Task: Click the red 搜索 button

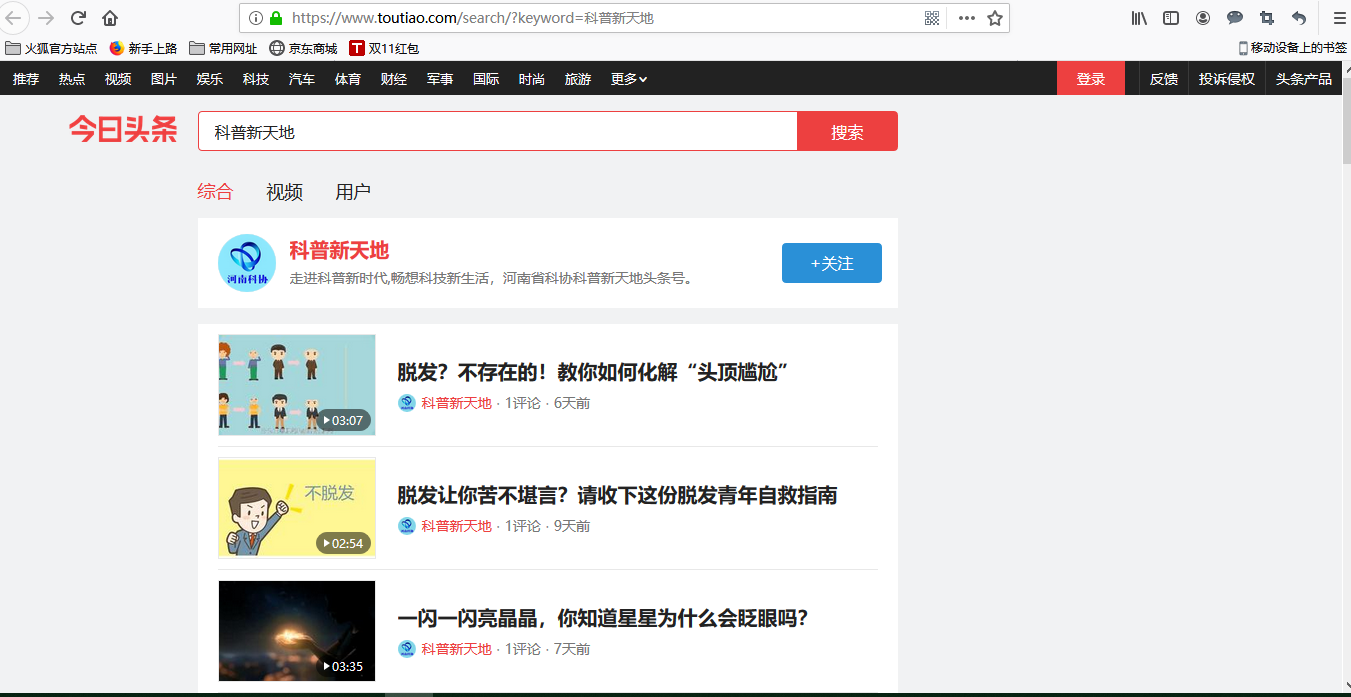Action: point(847,132)
